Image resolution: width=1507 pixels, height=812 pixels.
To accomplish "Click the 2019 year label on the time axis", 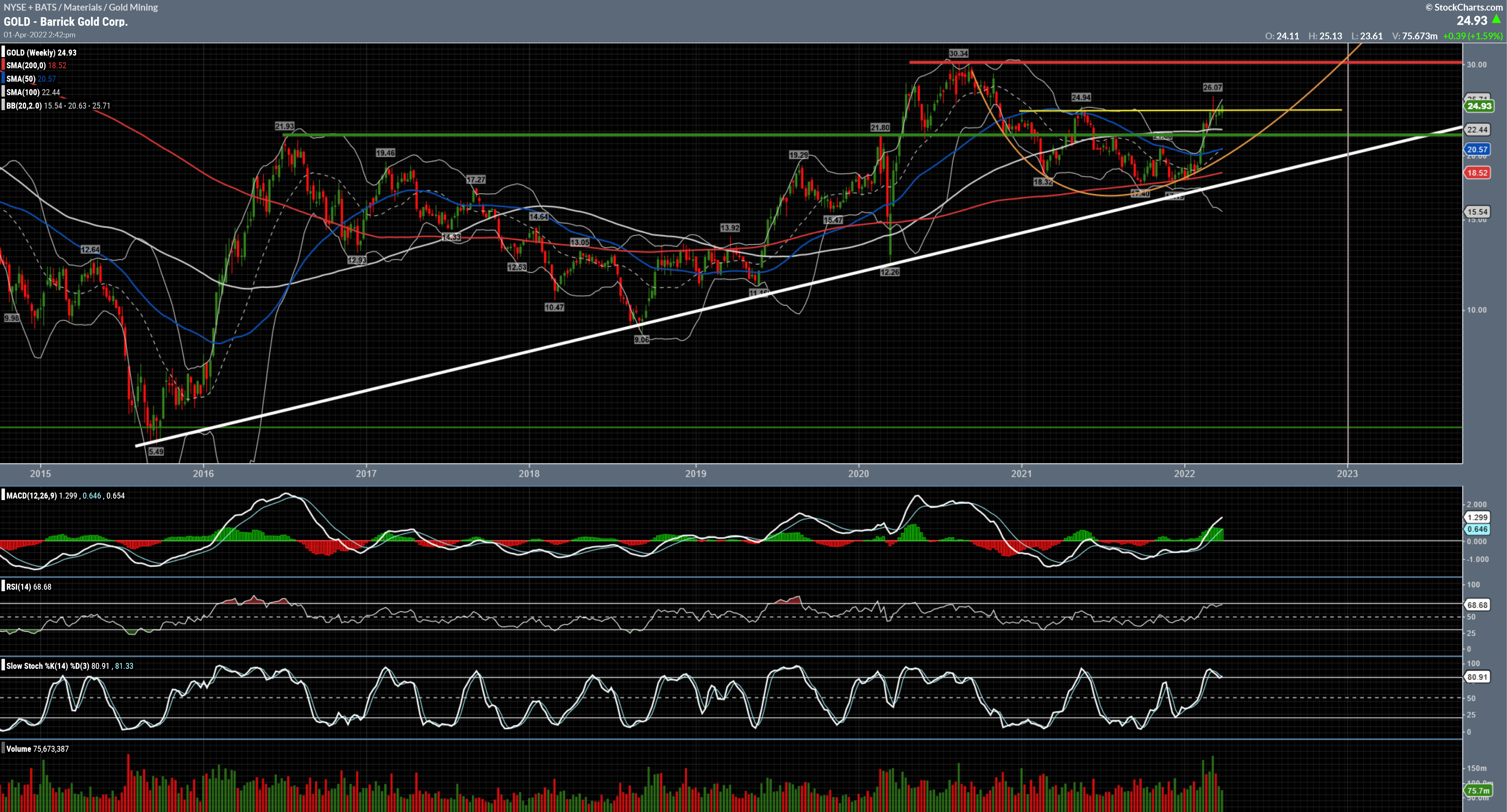I will coord(696,474).
